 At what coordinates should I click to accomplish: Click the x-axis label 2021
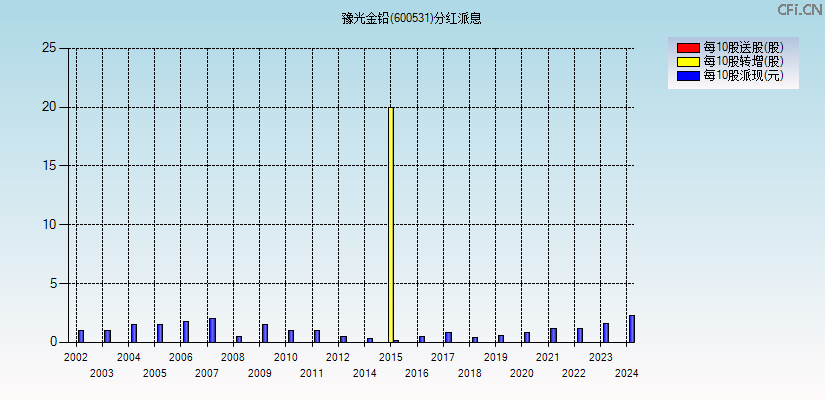coord(548,357)
